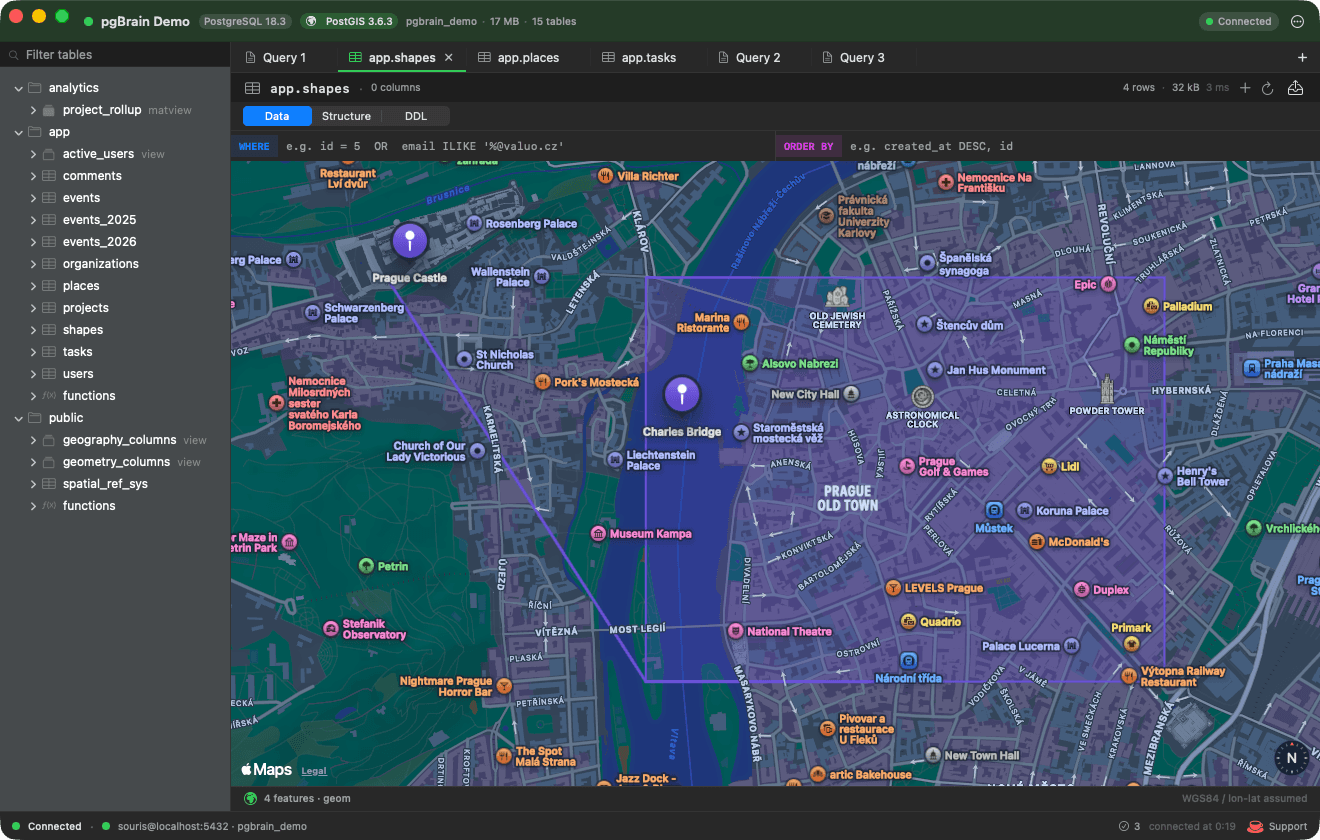
Task: Click the McDonald's map marker
Action: coord(1037,542)
